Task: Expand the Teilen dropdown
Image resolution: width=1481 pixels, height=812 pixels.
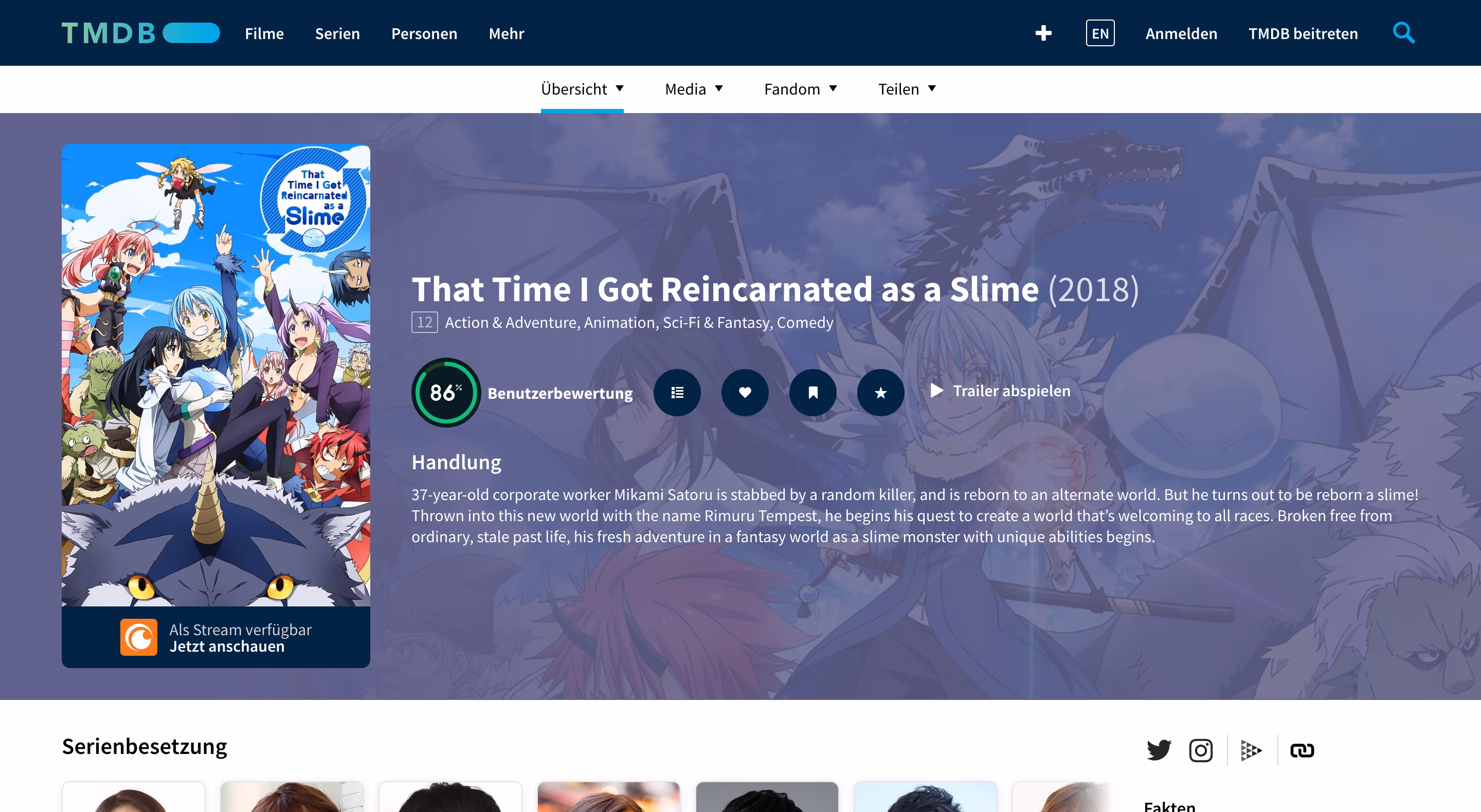Action: [907, 89]
